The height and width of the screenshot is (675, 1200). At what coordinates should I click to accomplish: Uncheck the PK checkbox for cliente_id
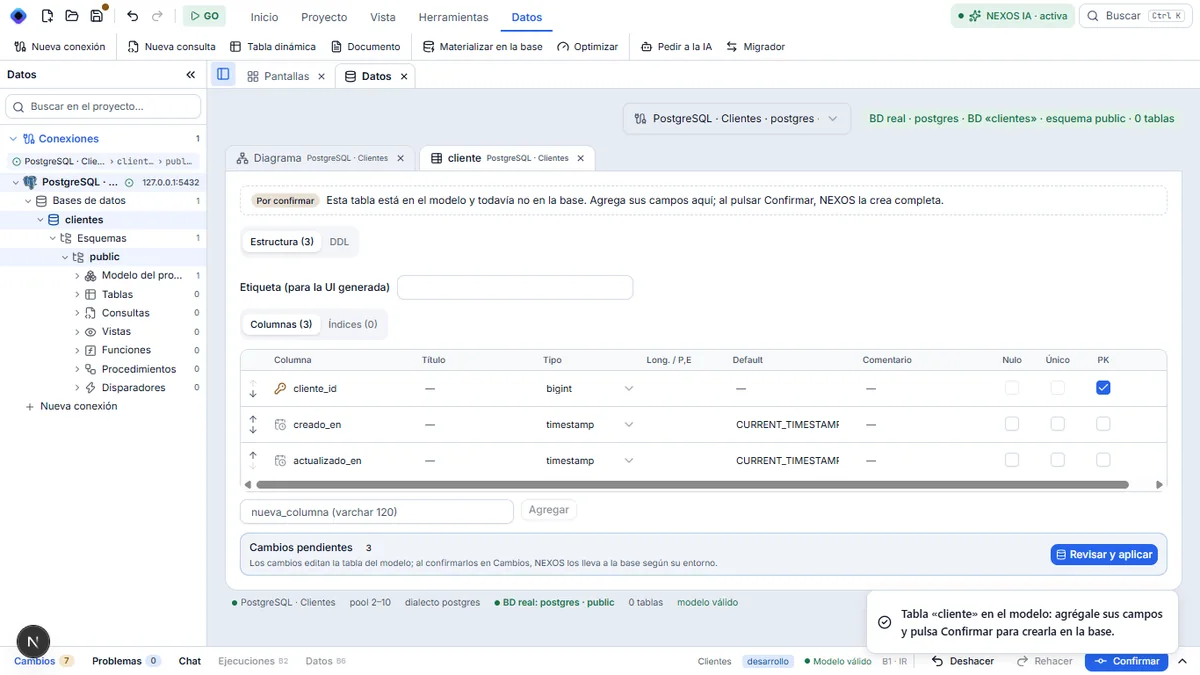click(x=1103, y=388)
